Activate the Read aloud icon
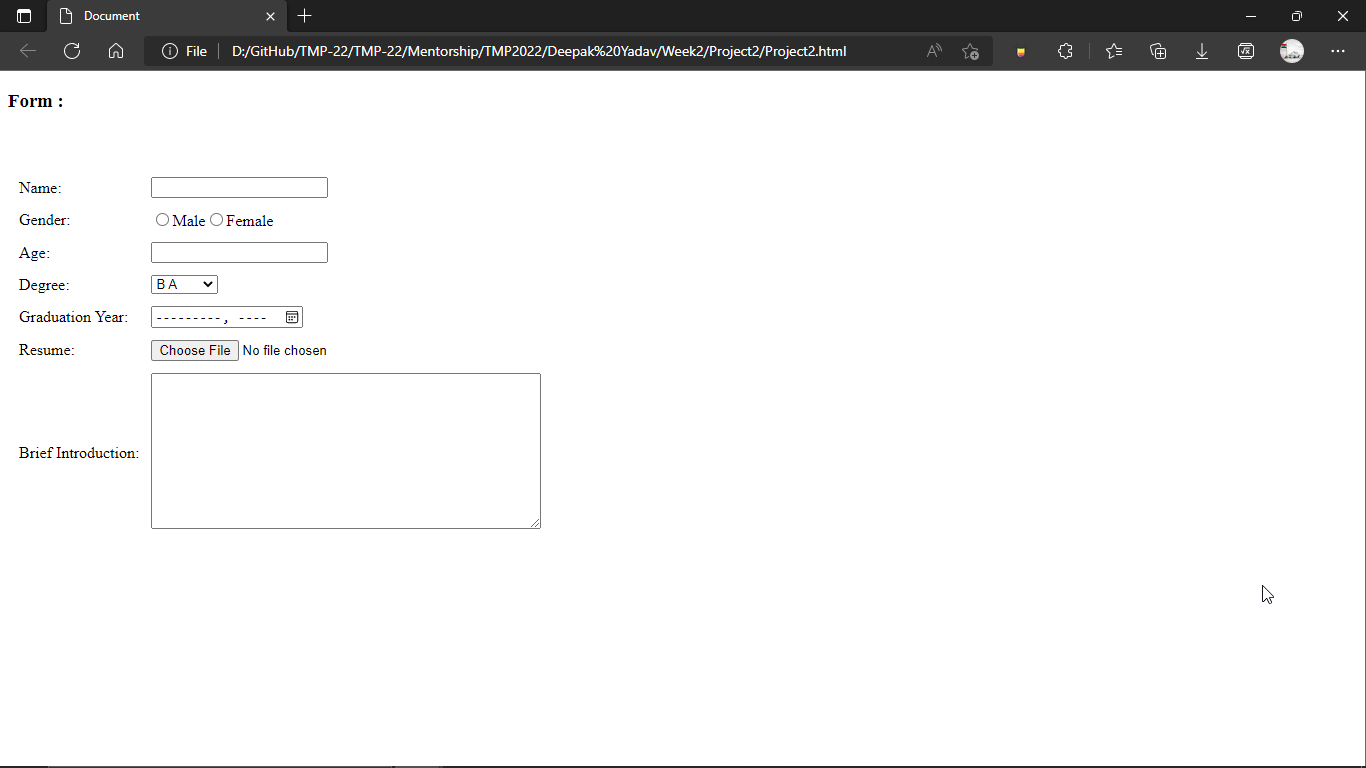The height and width of the screenshot is (768, 1366). point(934,51)
